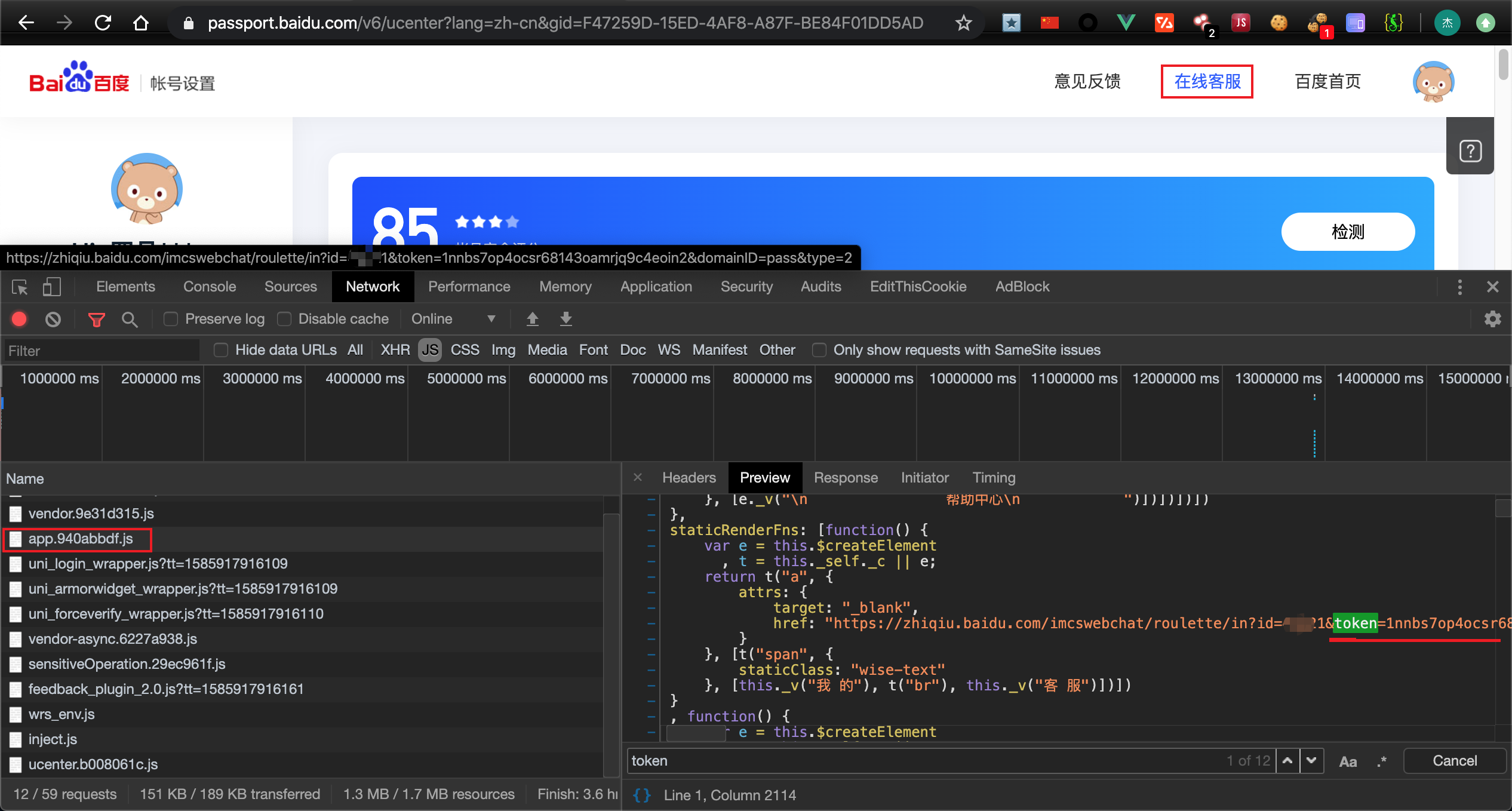
Task: Open DevTools three-dot customize menu
Action: point(1459,287)
